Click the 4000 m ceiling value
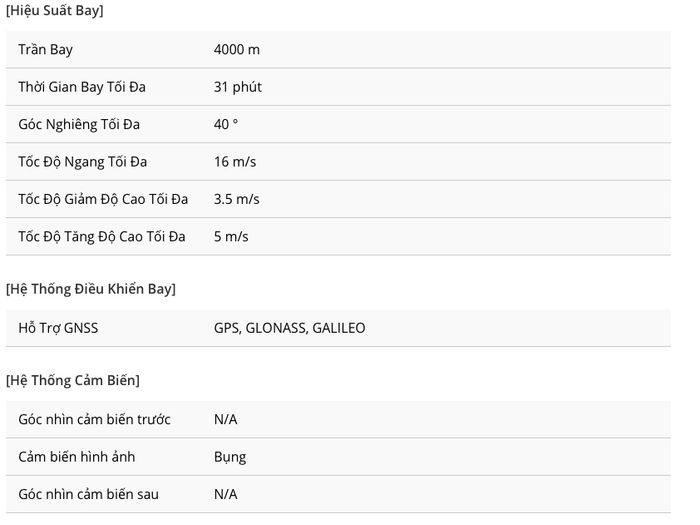This screenshot has width=700, height=525. pyautogui.click(x=237, y=50)
